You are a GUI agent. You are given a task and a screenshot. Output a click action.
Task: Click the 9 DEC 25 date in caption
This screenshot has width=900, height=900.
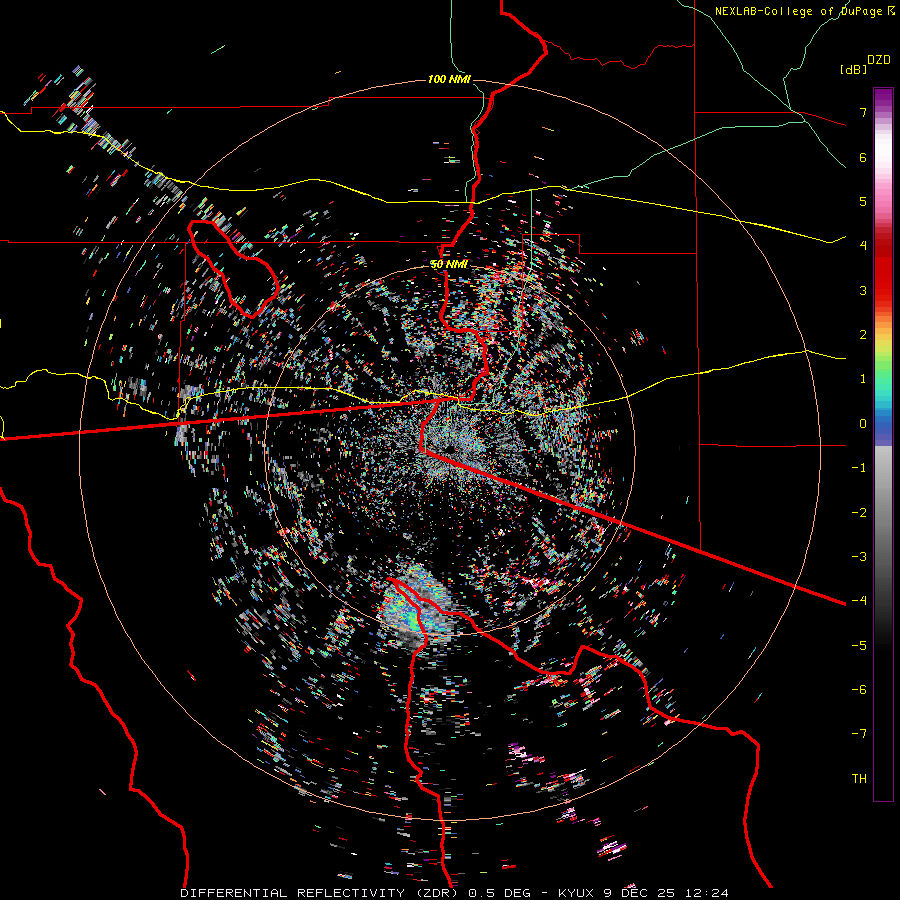click(638, 893)
